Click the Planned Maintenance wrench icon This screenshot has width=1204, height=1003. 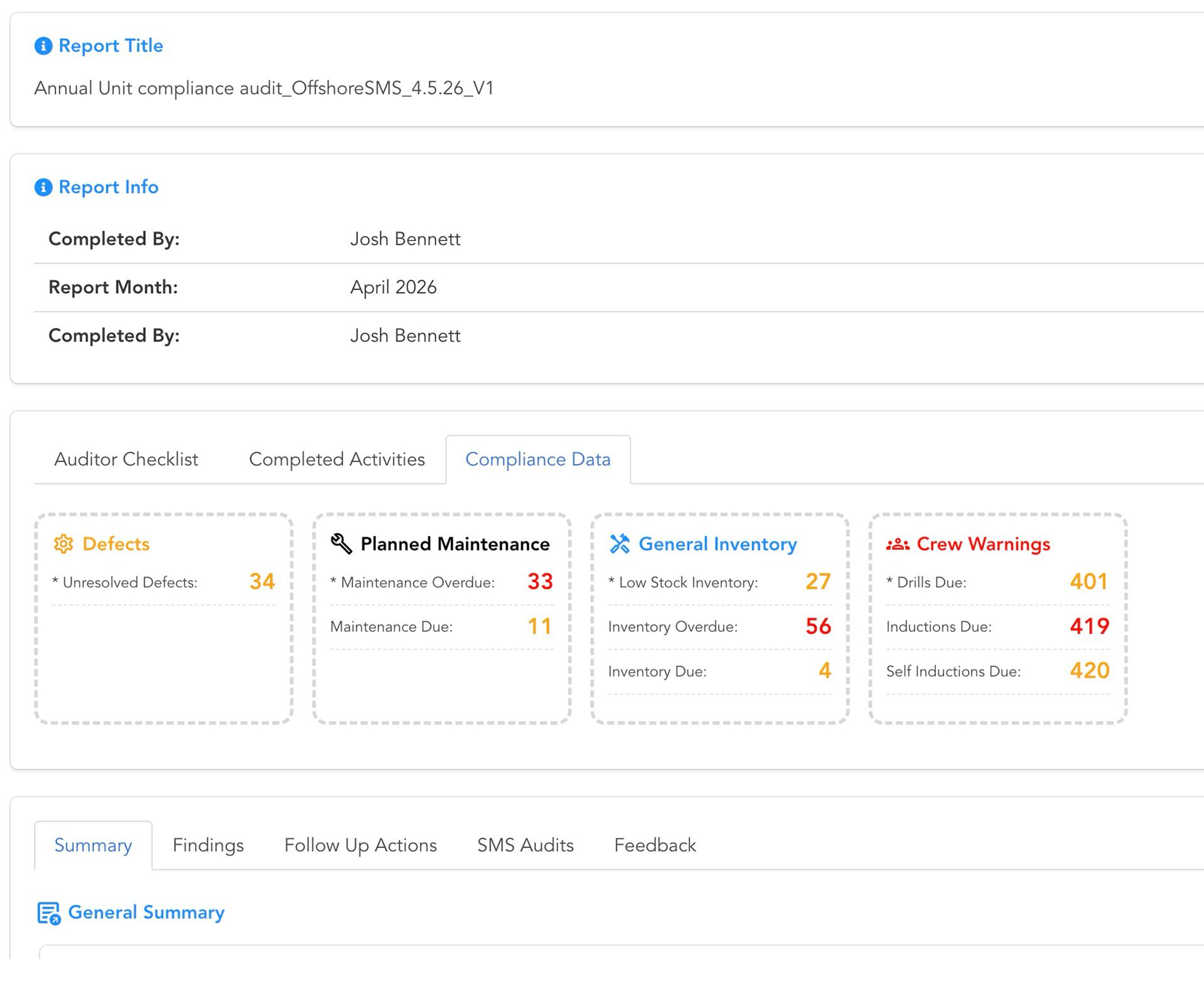coord(341,544)
